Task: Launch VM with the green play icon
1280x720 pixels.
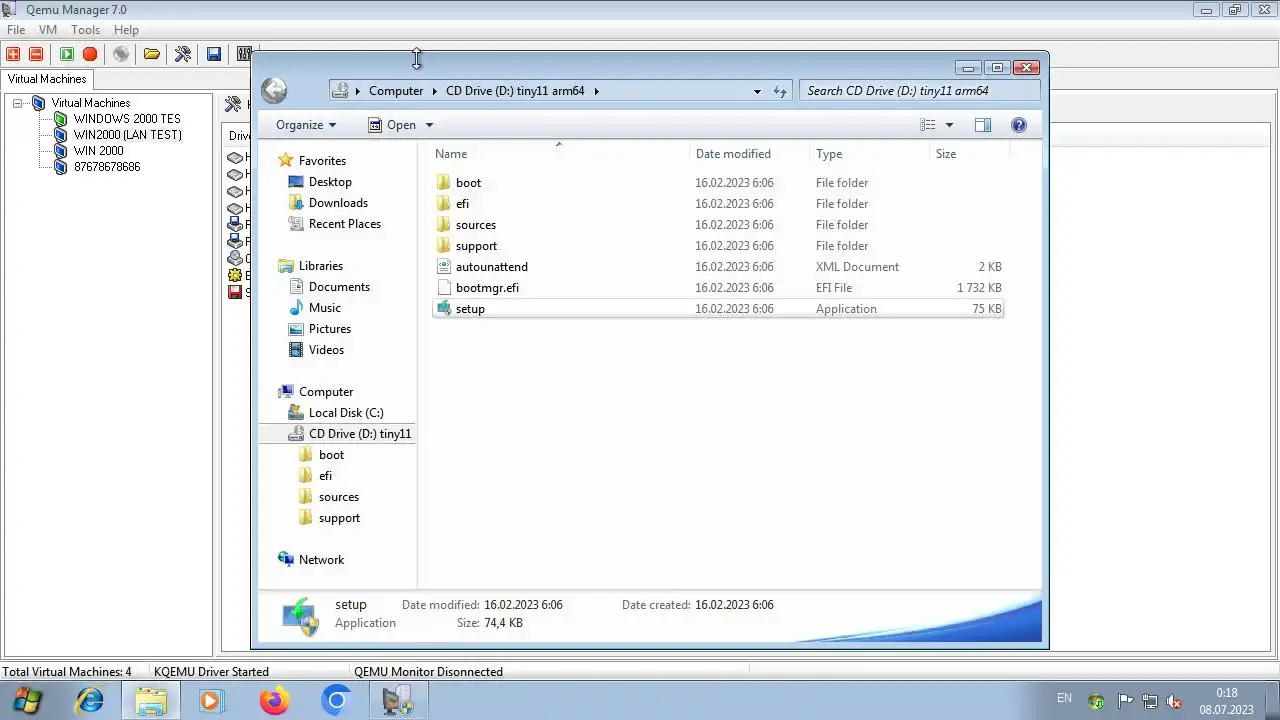Action: click(x=66, y=54)
